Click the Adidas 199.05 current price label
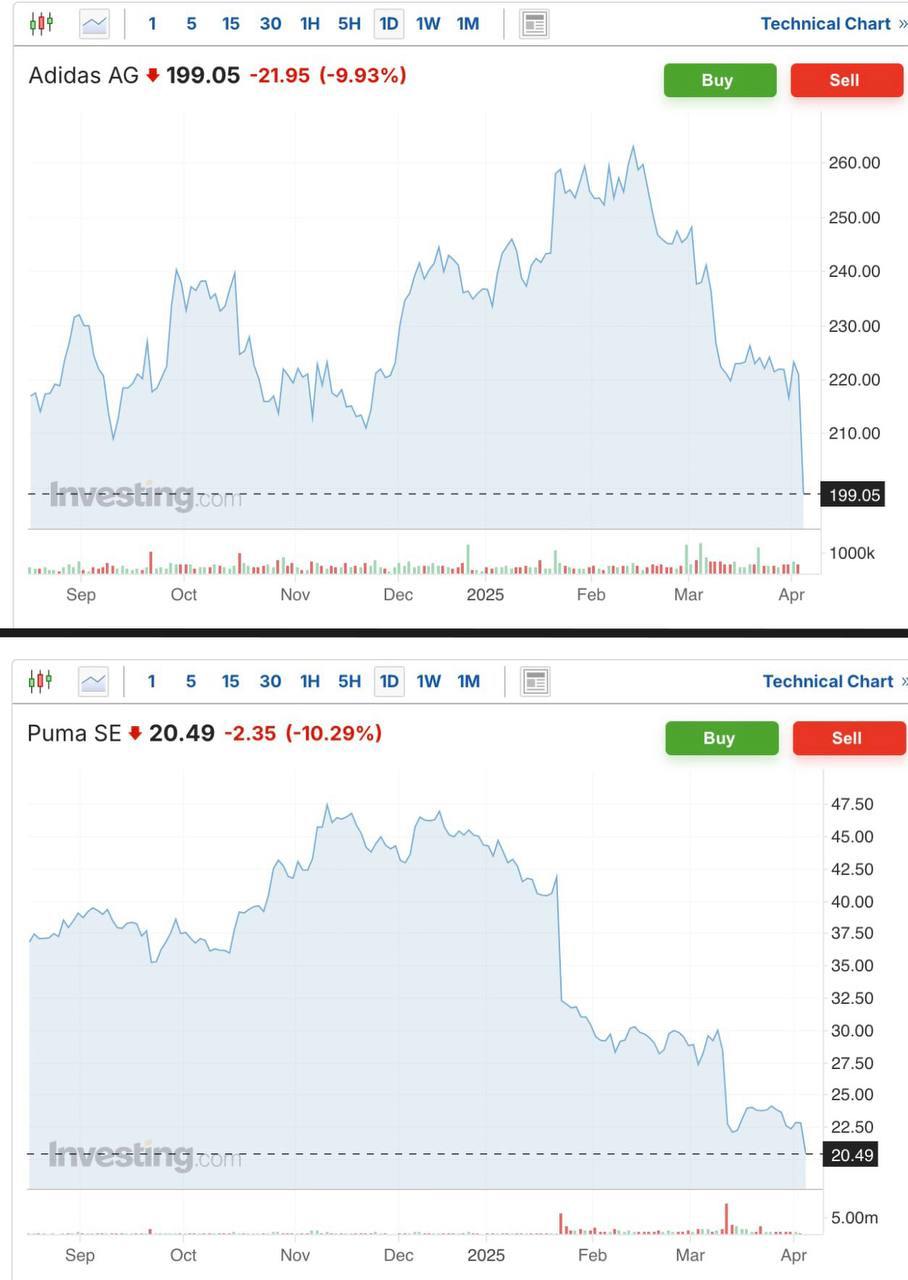908x1280 pixels. tap(852, 494)
